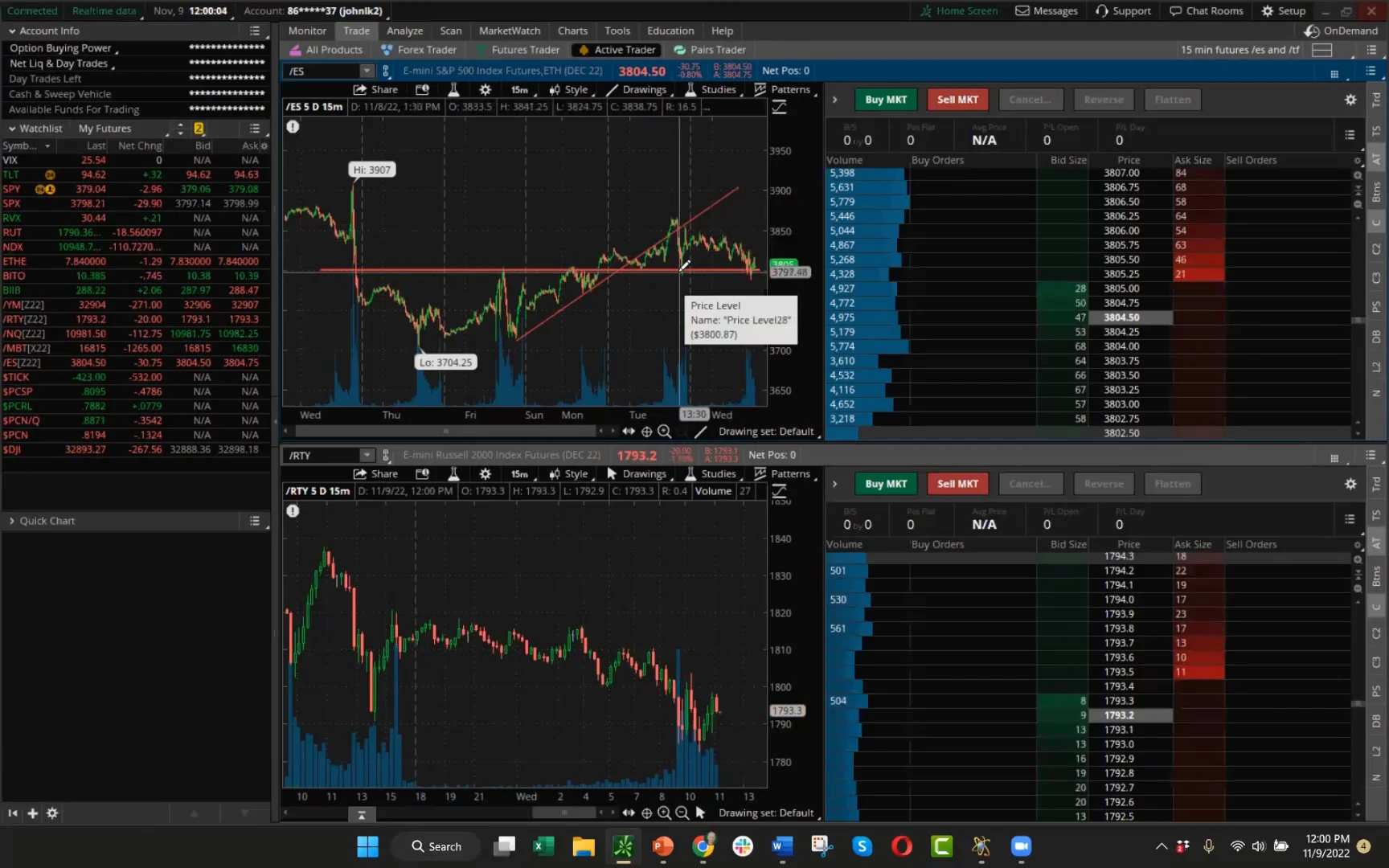Click Buy MKT on the /ES ladder

tap(886, 100)
